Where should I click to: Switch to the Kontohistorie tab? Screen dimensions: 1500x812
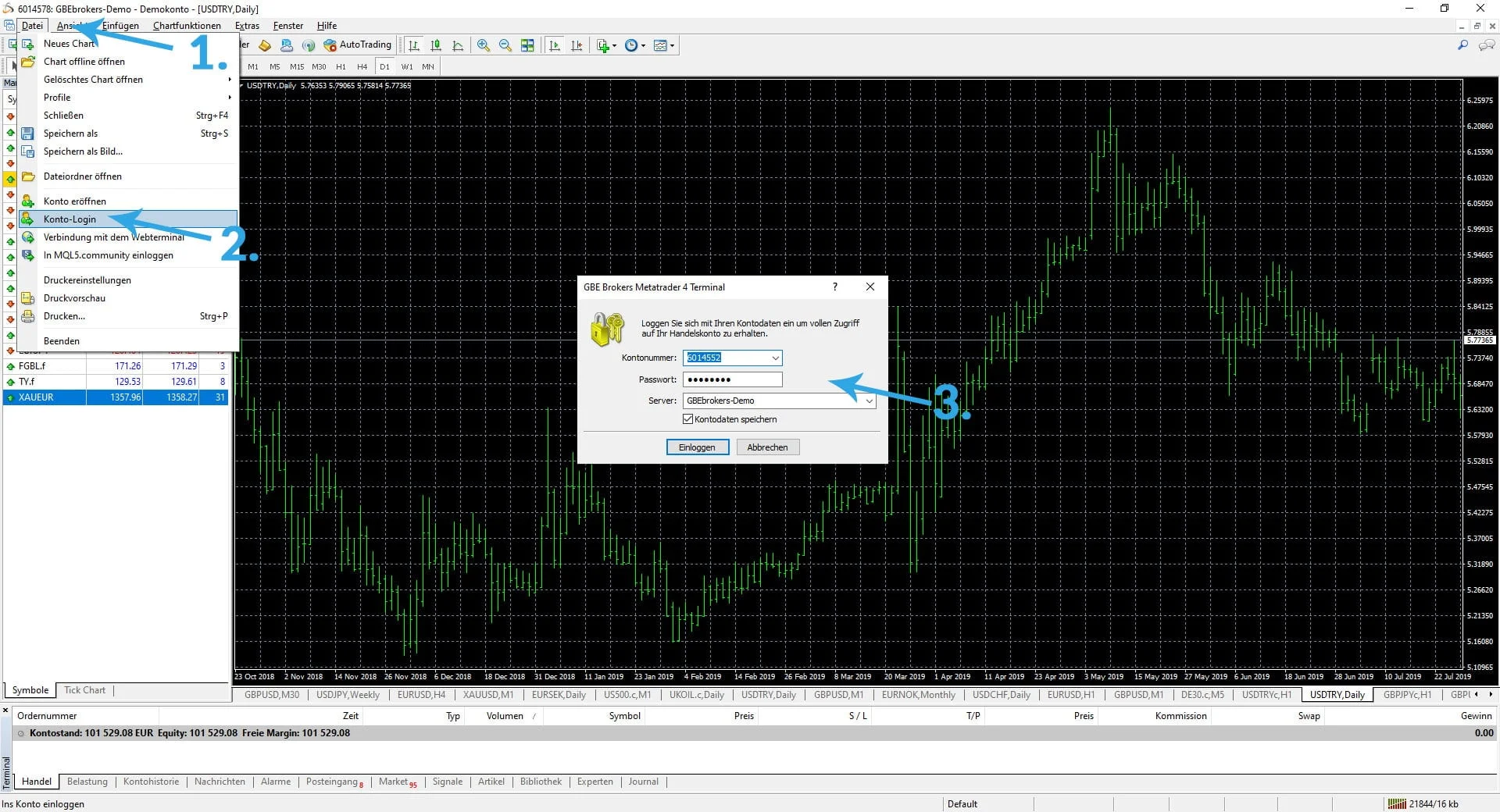(x=151, y=782)
